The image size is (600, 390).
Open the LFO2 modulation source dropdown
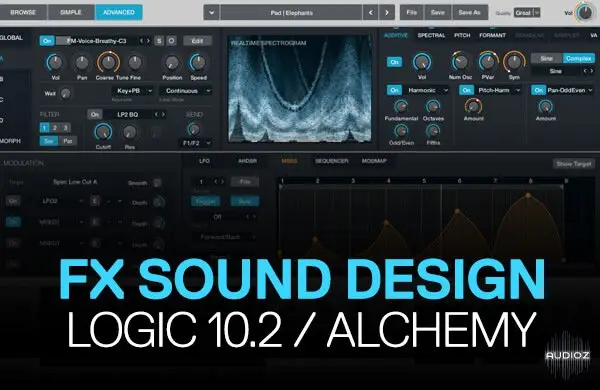click(60, 201)
